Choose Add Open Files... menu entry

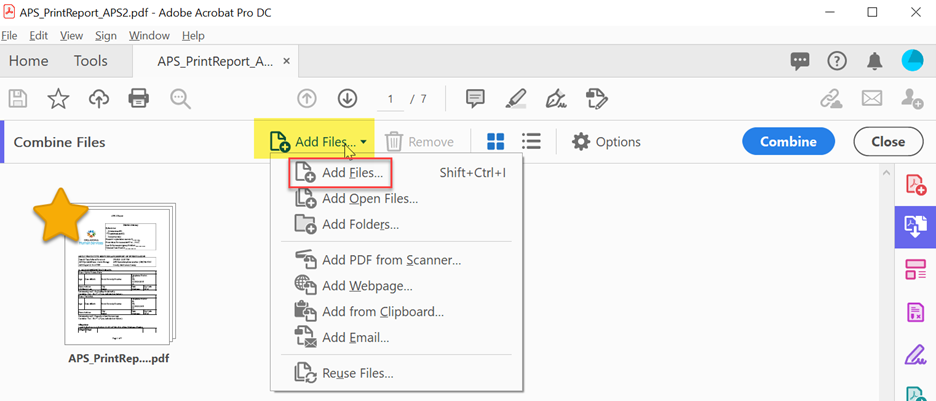397,199
